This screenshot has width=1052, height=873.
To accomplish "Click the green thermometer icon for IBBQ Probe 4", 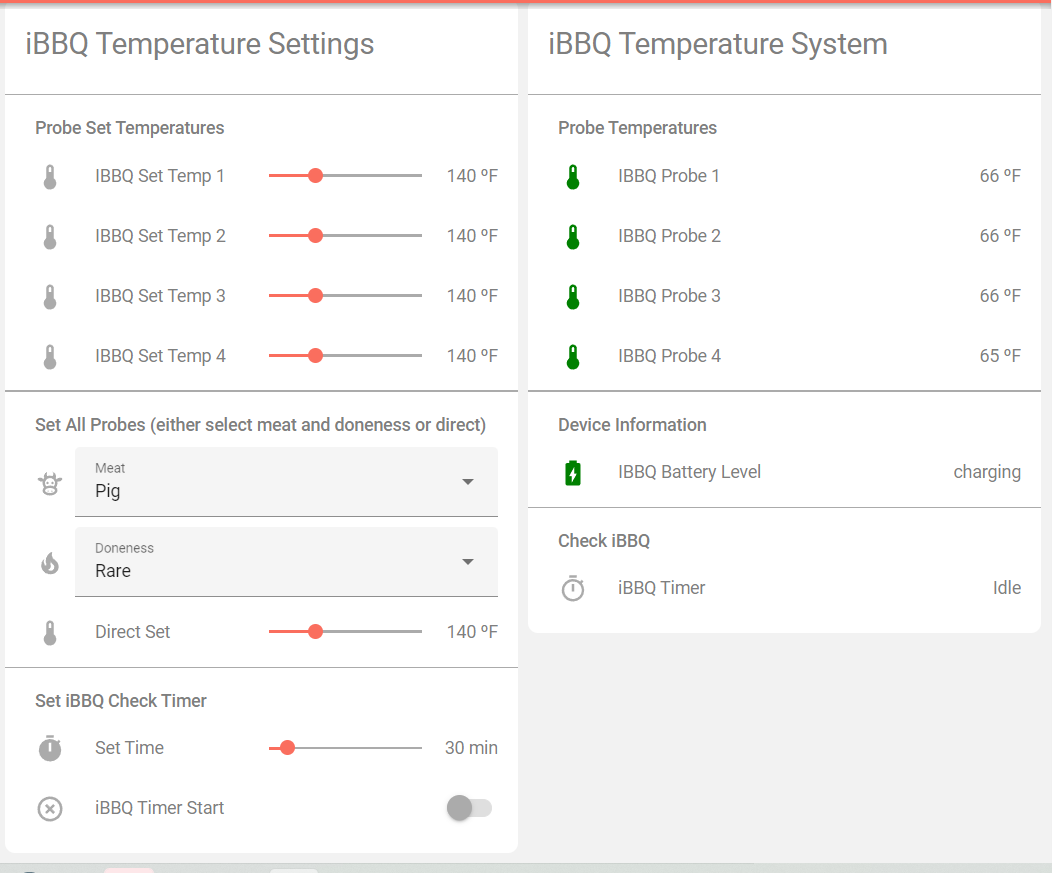I will pos(573,356).
